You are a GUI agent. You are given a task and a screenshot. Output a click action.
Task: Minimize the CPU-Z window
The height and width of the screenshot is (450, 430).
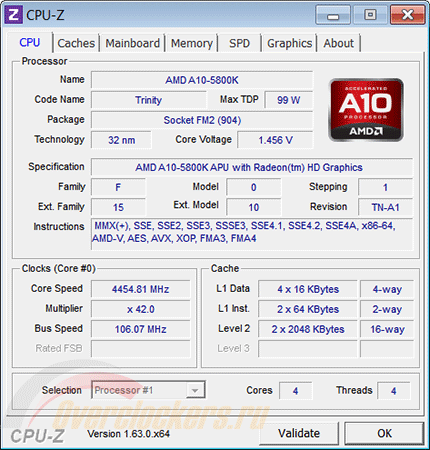[x=333, y=15]
